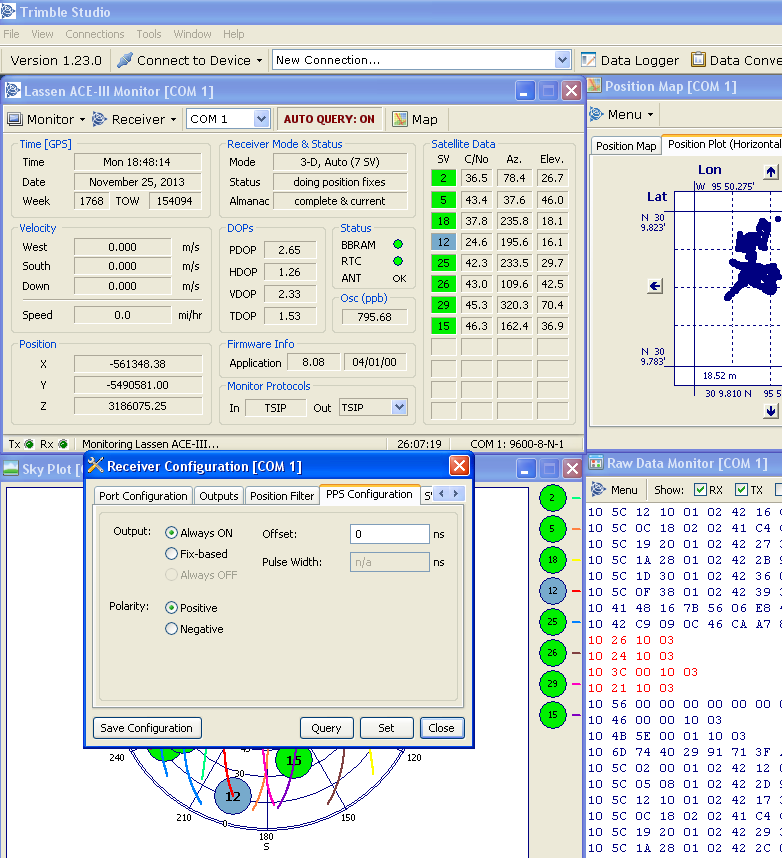782x858 pixels.
Task: Open the COM 1 port dropdown
Action: (x=261, y=119)
